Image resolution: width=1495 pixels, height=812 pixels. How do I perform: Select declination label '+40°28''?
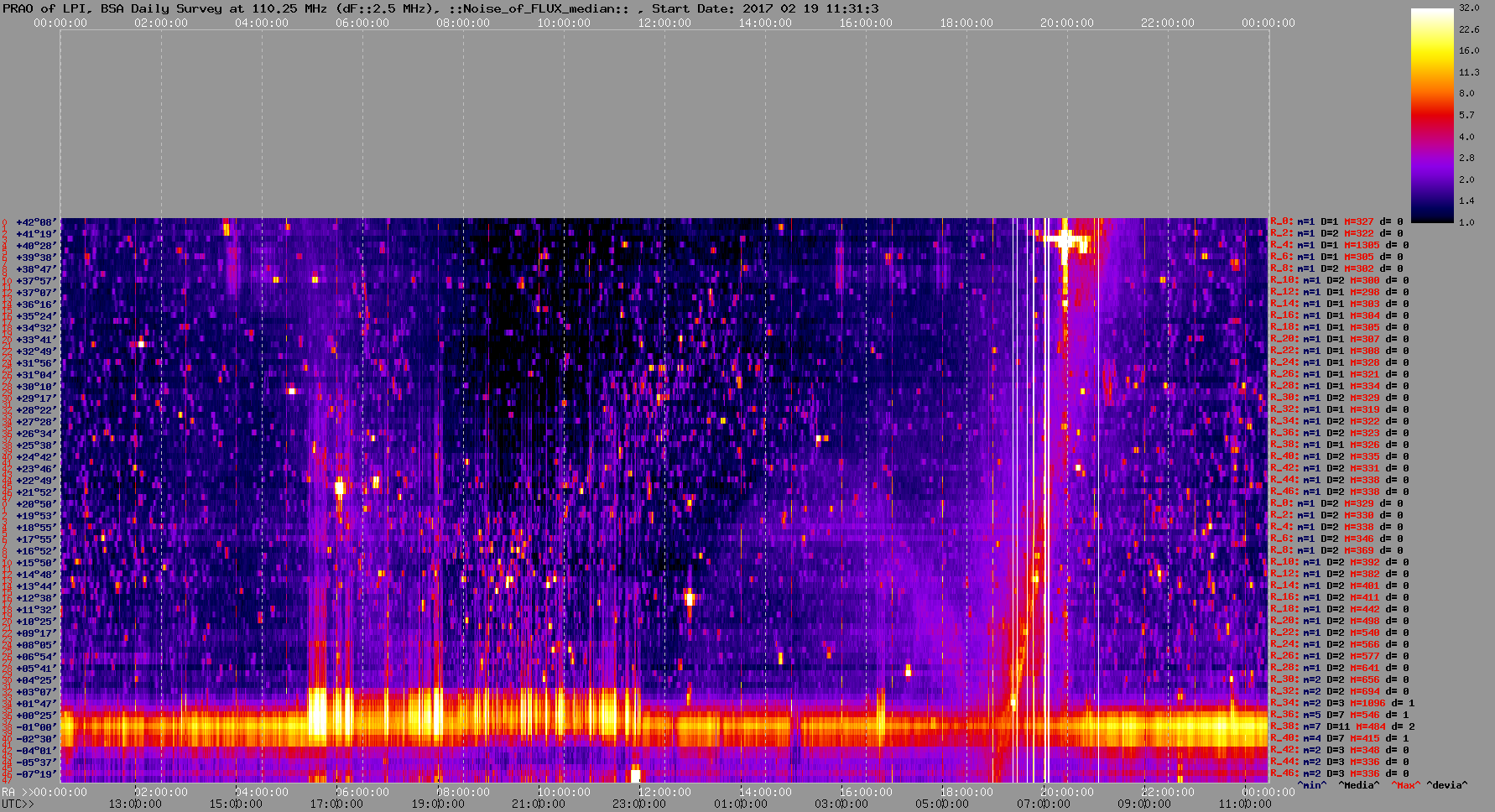pos(36,246)
